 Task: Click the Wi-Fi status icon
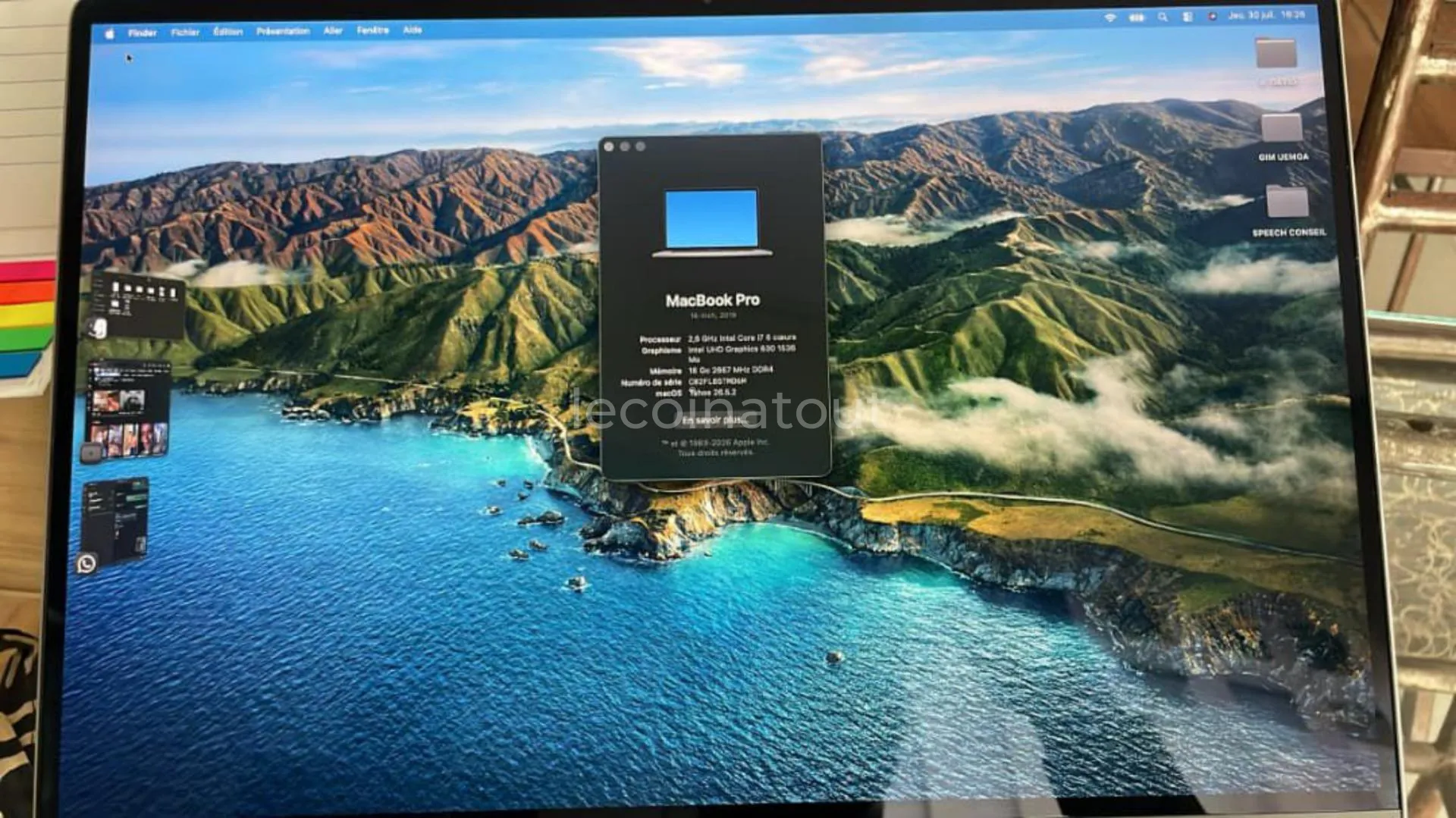(1110, 17)
